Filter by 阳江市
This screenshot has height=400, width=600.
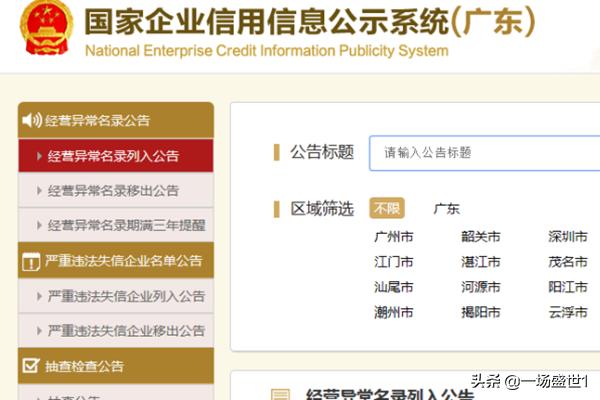(568, 287)
